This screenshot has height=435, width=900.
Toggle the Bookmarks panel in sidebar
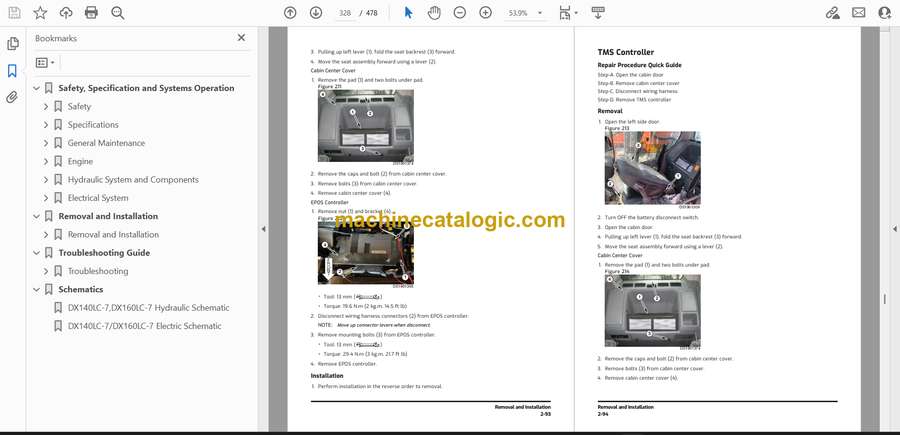coord(13,71)
